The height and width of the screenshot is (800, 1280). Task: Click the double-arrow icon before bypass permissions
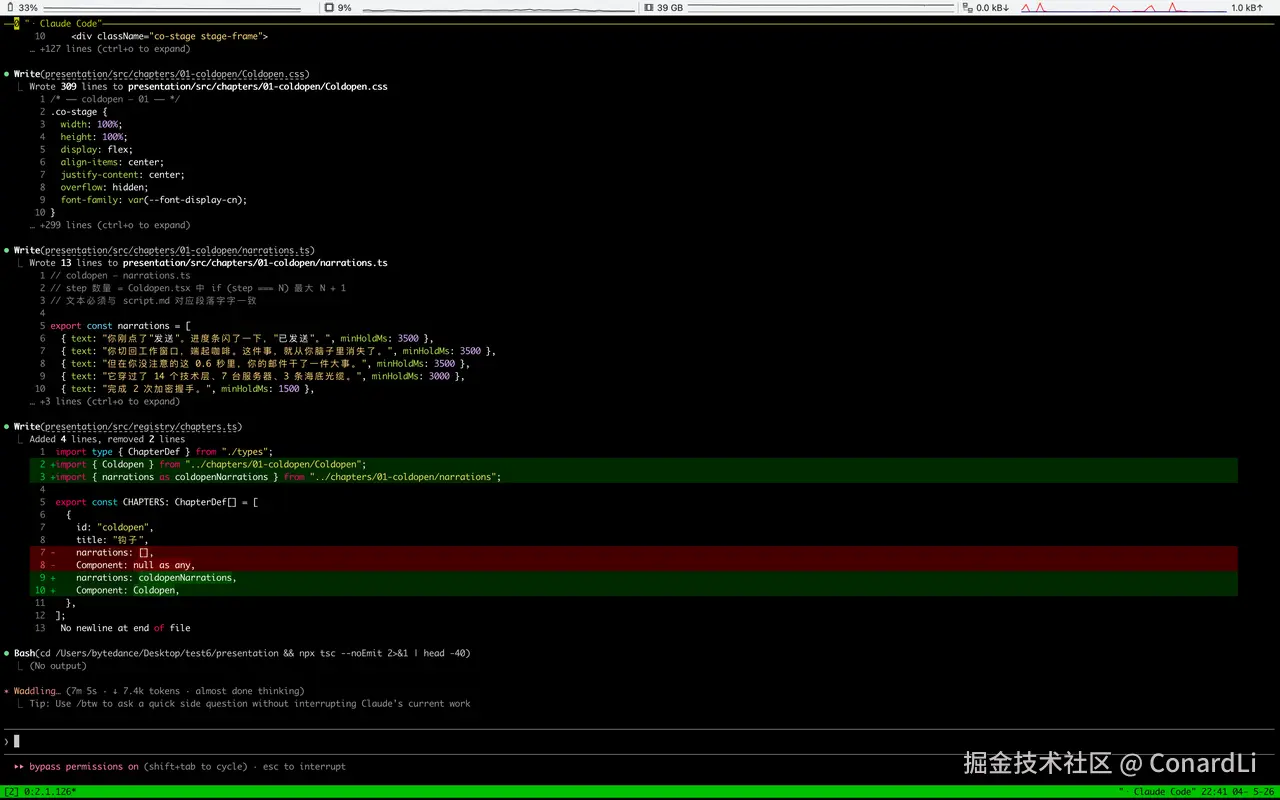(19, 766)
